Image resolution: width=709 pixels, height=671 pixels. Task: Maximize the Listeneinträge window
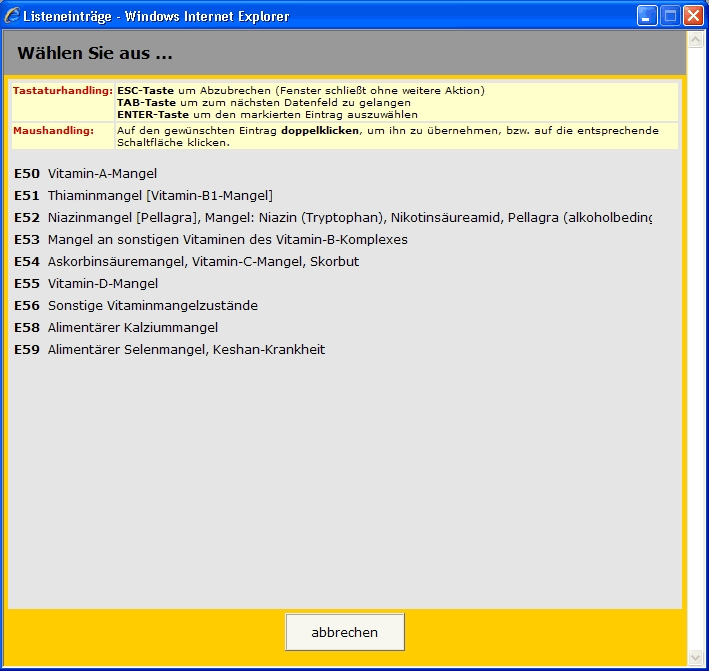[x=670, y=16]
